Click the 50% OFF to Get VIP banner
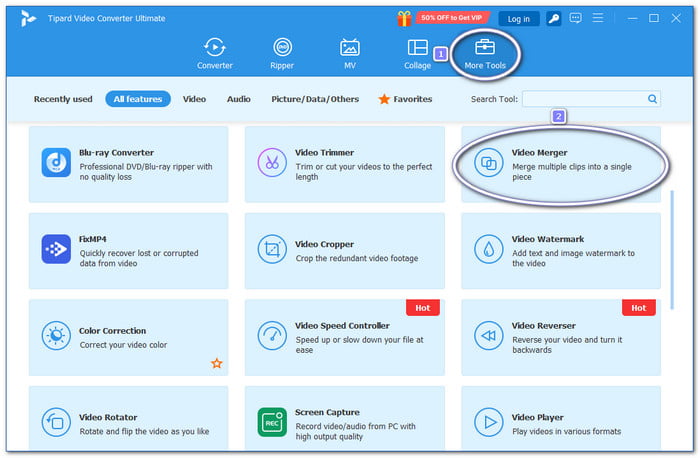The width and height of the screenshot is (700, 458). coord(451,18)
